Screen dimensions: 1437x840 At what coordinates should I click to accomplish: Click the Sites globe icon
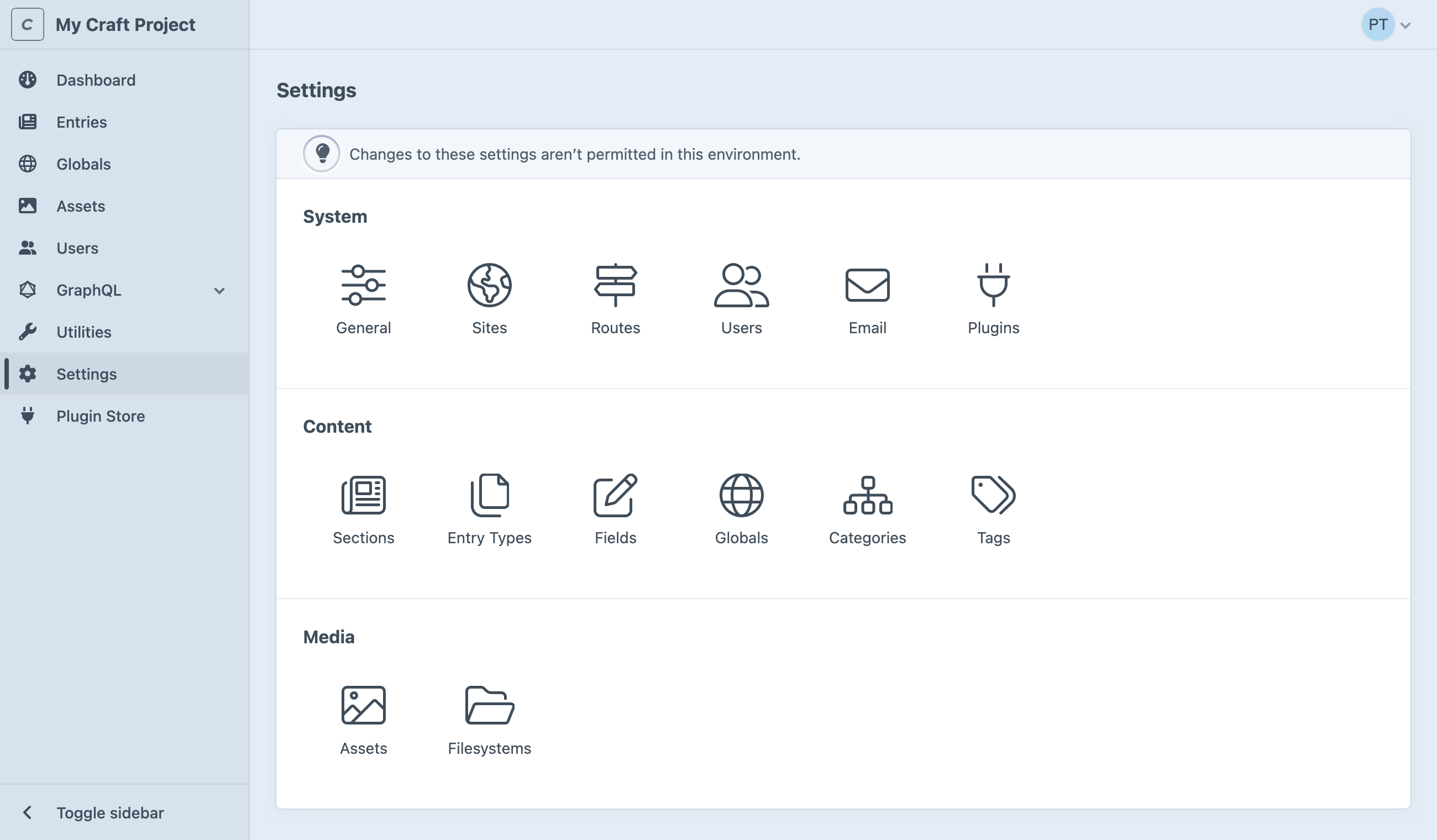click(489, 285)
